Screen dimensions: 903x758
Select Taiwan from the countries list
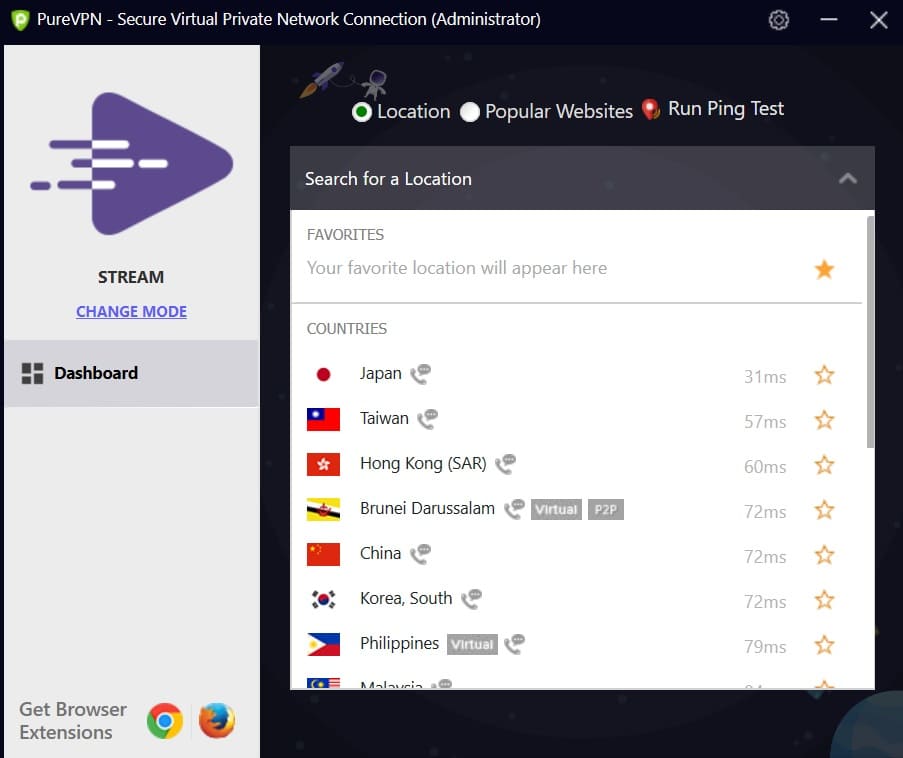[x=384, y=419]
